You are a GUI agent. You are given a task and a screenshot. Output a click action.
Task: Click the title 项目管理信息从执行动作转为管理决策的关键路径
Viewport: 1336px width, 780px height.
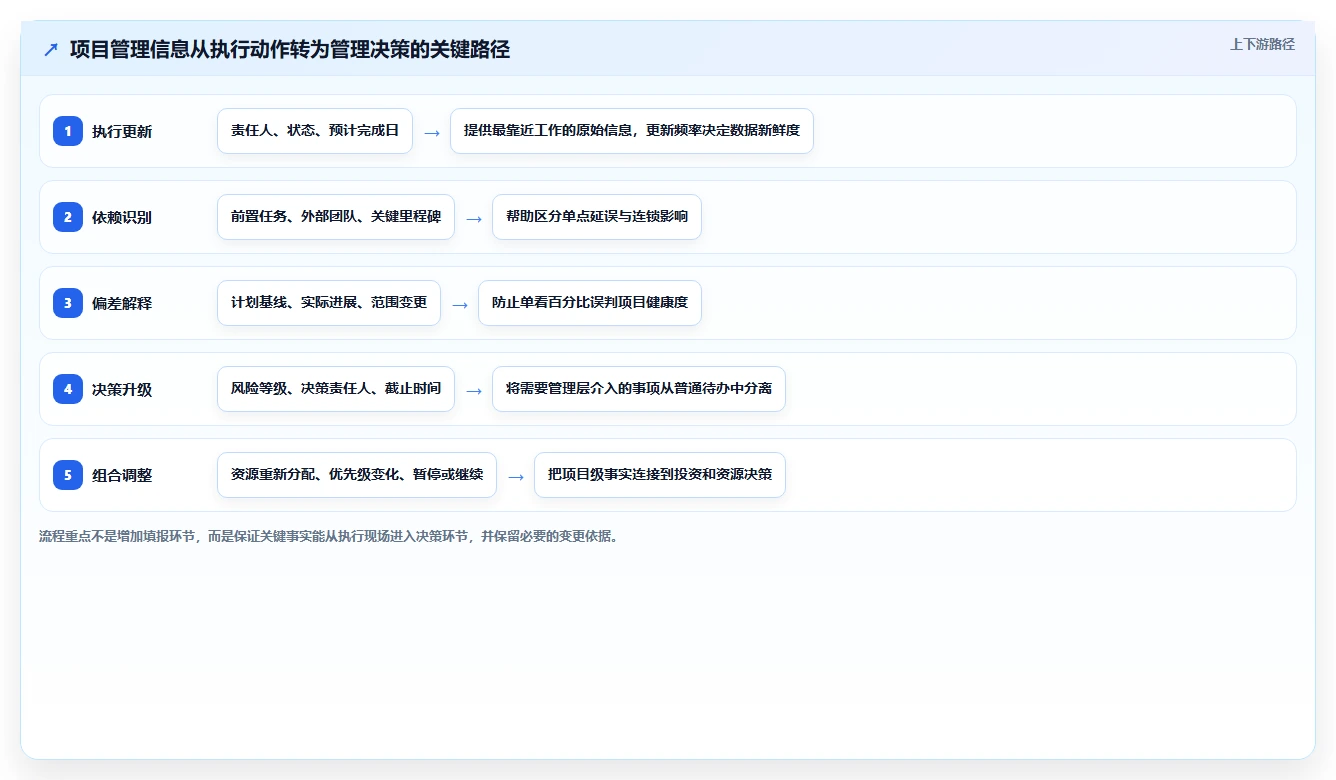pyautogui.click(x=290, y=49)
